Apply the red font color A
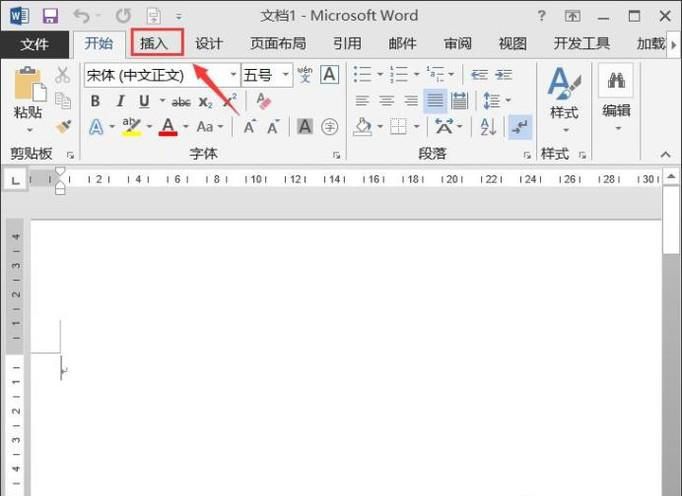 coord(168,127)
